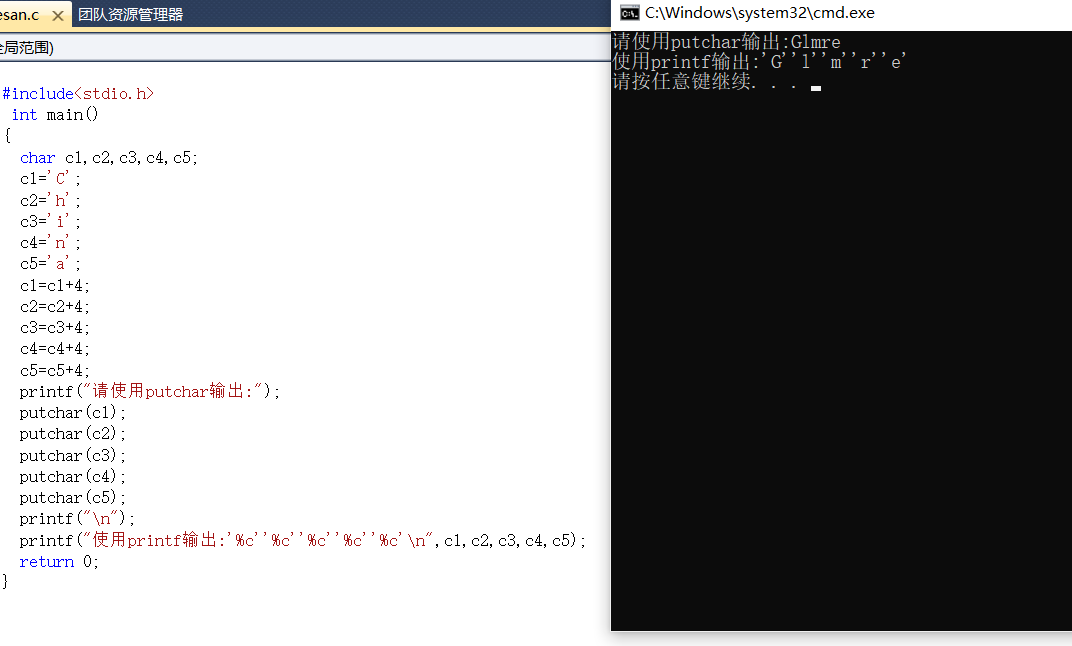Click the cmd.exe window title text
1072x646 pixels.
pos(760,13)
